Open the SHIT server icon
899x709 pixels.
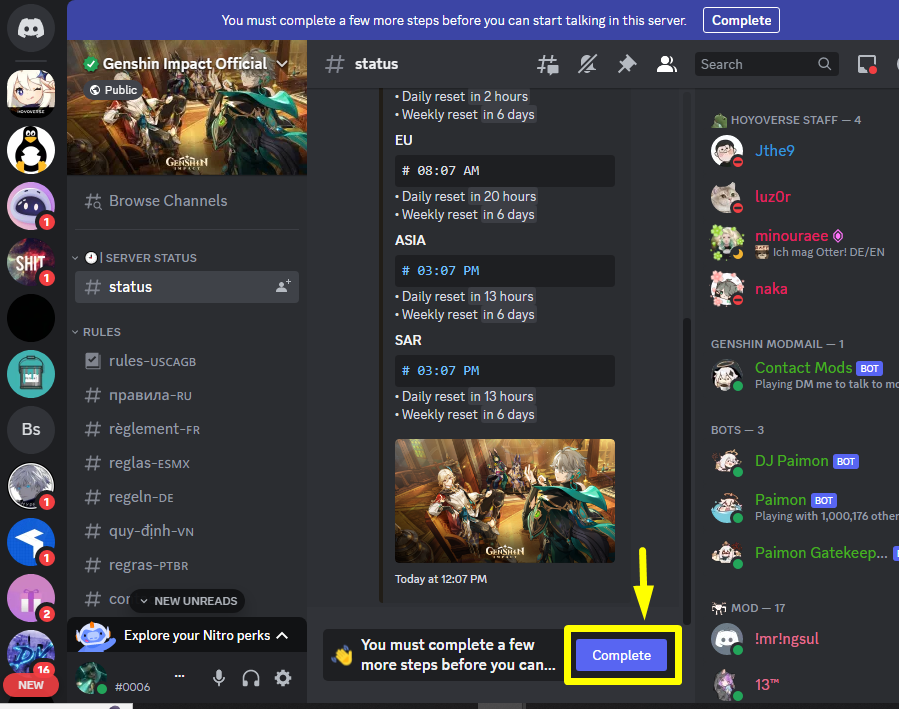click(31, 262)
